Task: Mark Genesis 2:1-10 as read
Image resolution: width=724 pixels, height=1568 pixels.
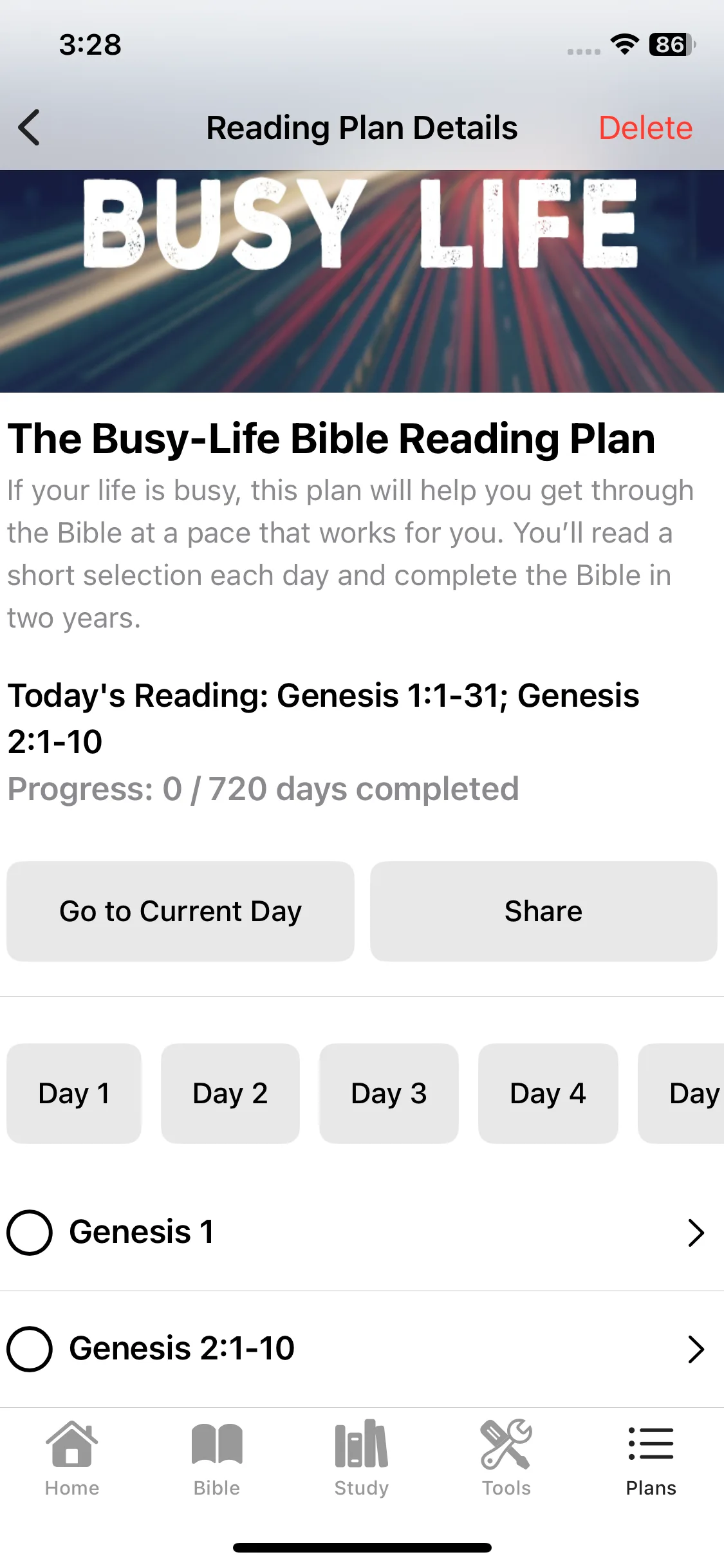Action: [x=30, y=1349]
